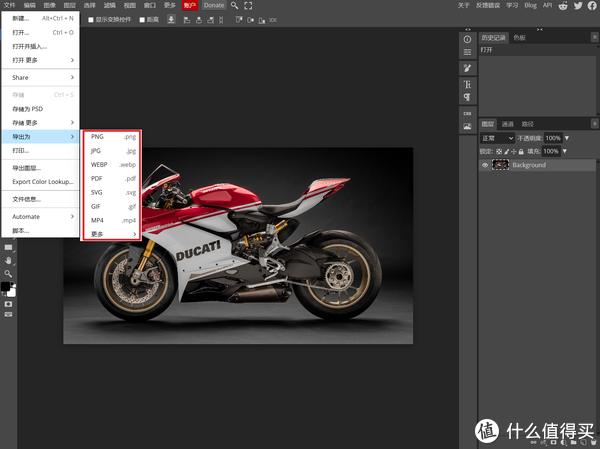Toggle lock all padlock icon

(x=521, y=152)
